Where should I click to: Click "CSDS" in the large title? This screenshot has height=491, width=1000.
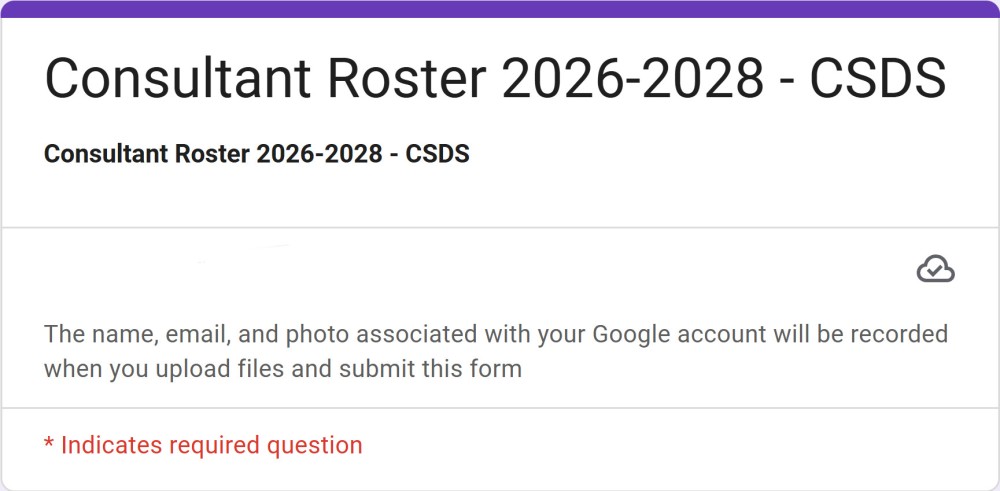(877, 78)
